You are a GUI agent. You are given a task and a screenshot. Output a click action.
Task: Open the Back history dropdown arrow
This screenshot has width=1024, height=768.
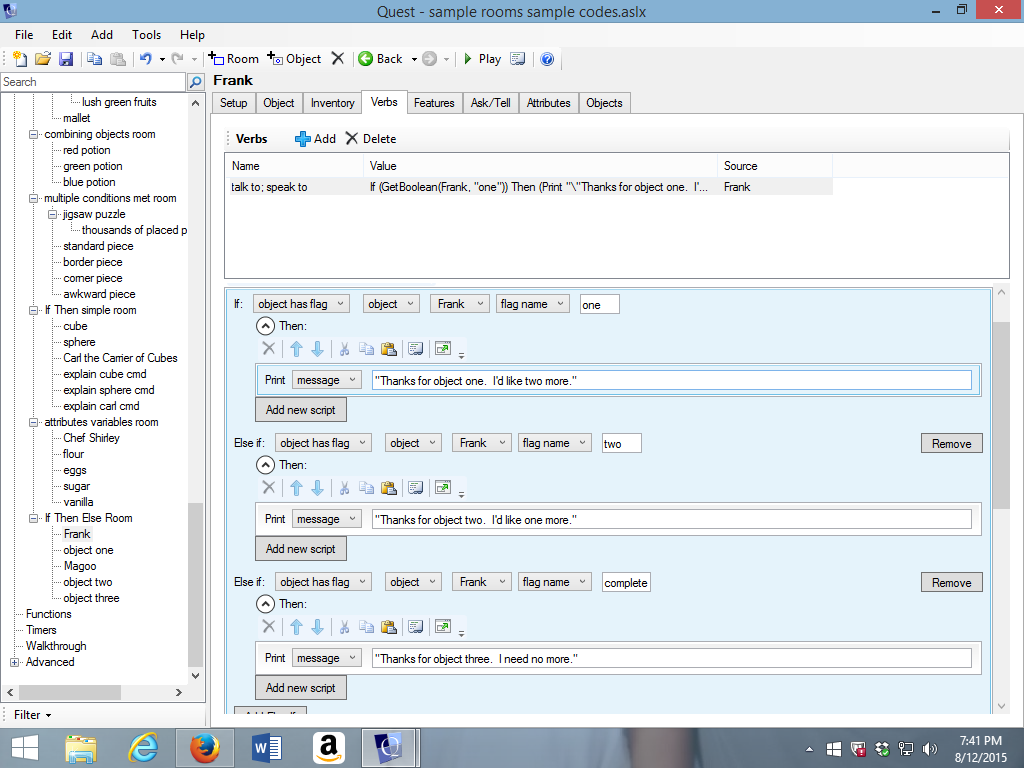tap(414, 59)
